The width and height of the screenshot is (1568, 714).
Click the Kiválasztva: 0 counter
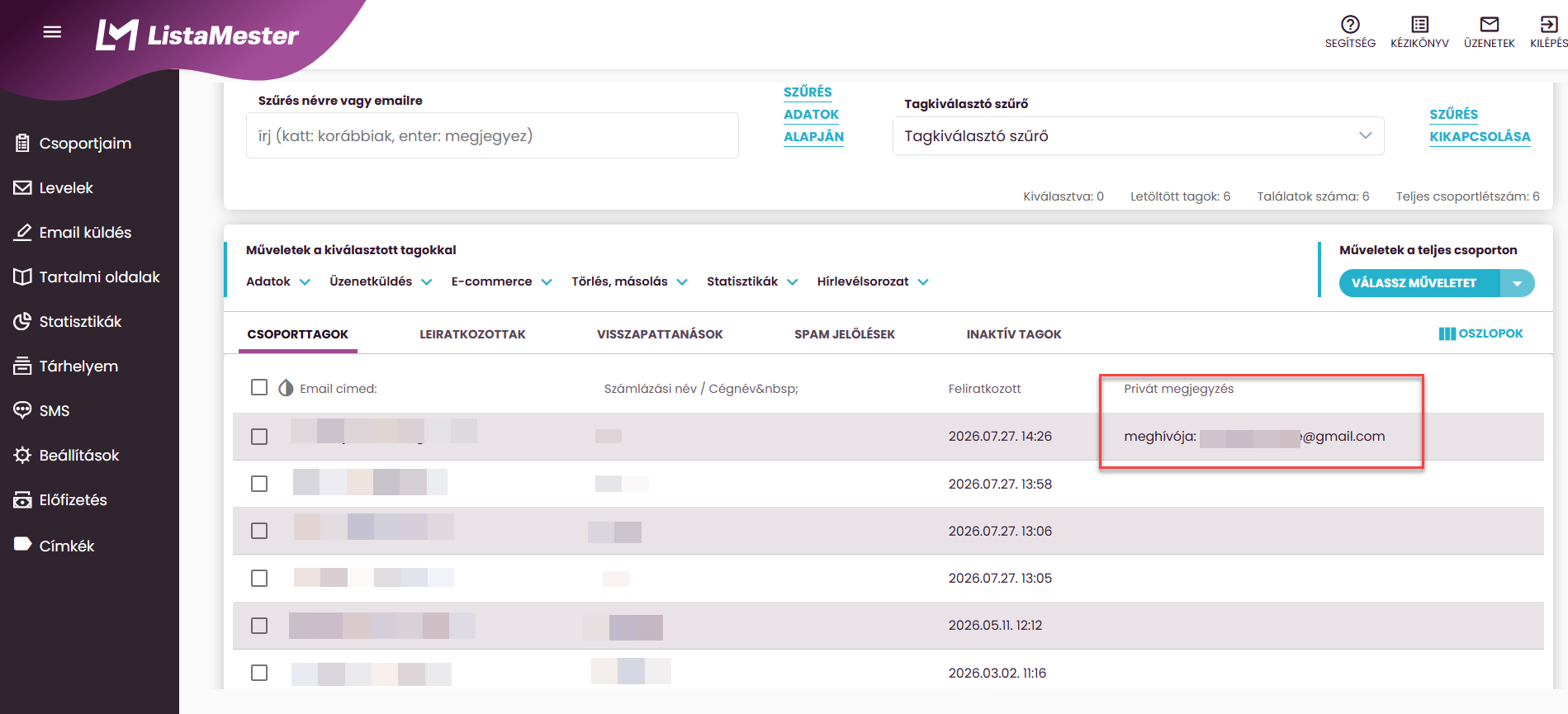1063,196
